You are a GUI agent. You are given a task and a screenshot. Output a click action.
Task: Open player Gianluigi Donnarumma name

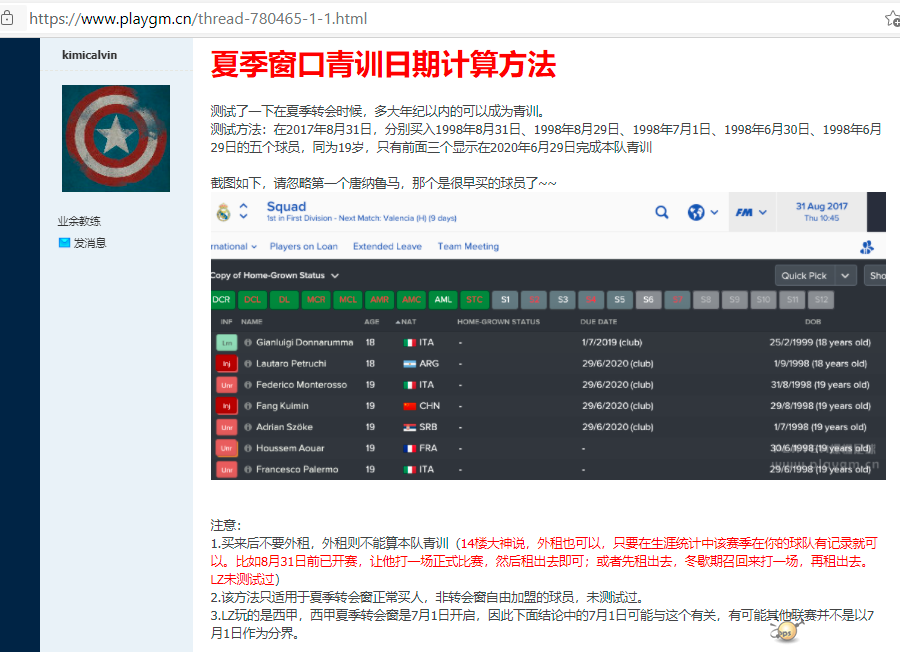(305, 343)
